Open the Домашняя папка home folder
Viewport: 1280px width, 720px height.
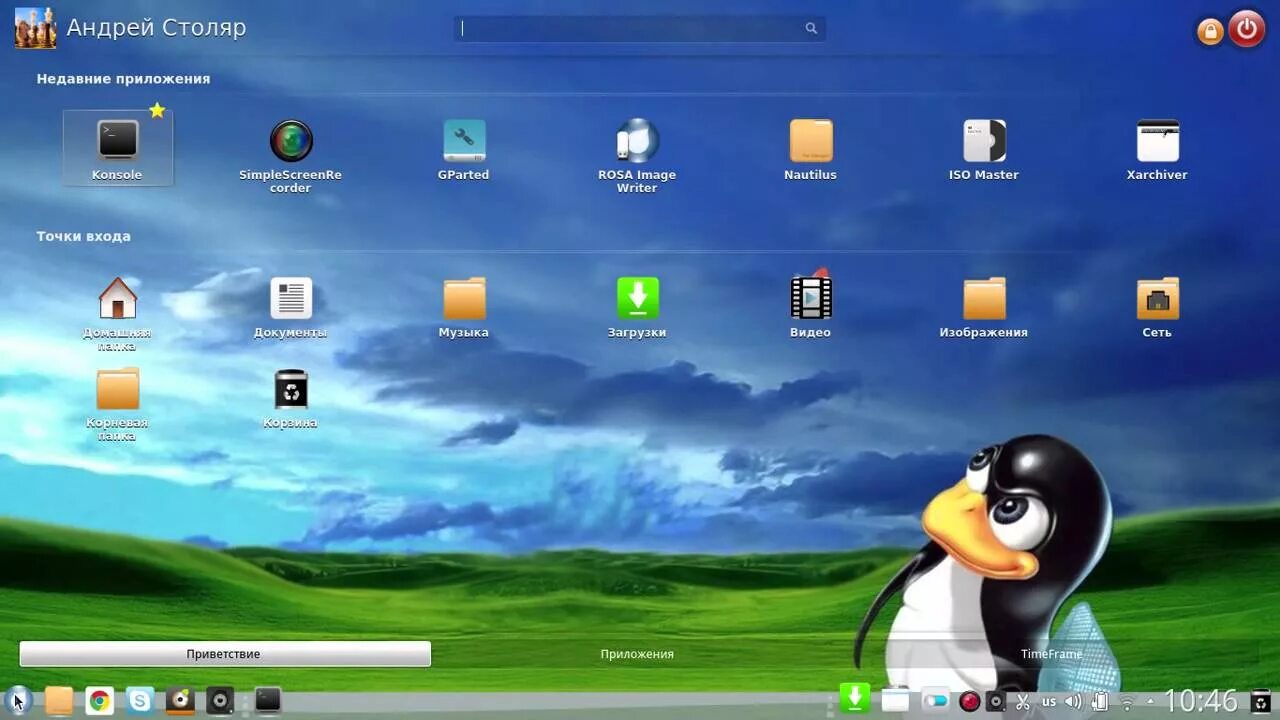point(118,298)
